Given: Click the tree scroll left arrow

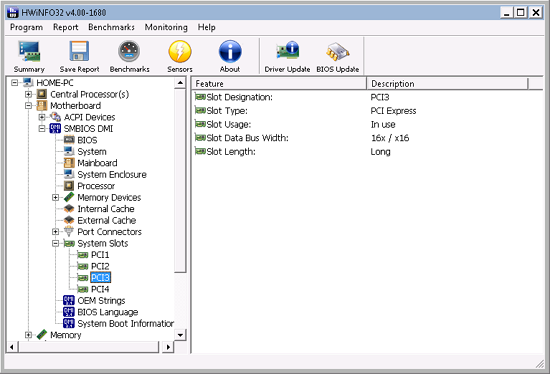Looking at the screenshot, I should (x=12, y=347).
